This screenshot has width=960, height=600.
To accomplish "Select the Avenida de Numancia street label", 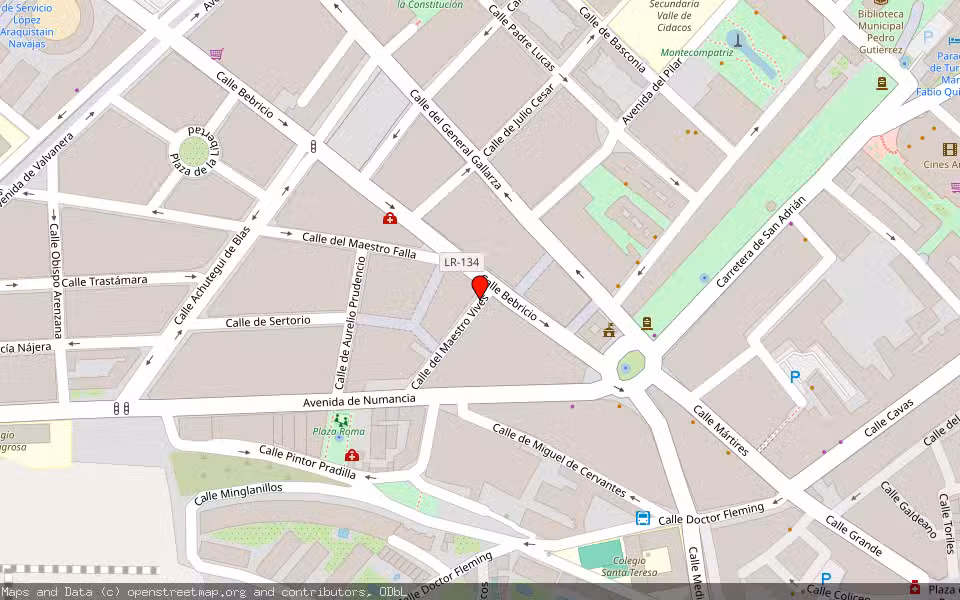I will 359,400.
